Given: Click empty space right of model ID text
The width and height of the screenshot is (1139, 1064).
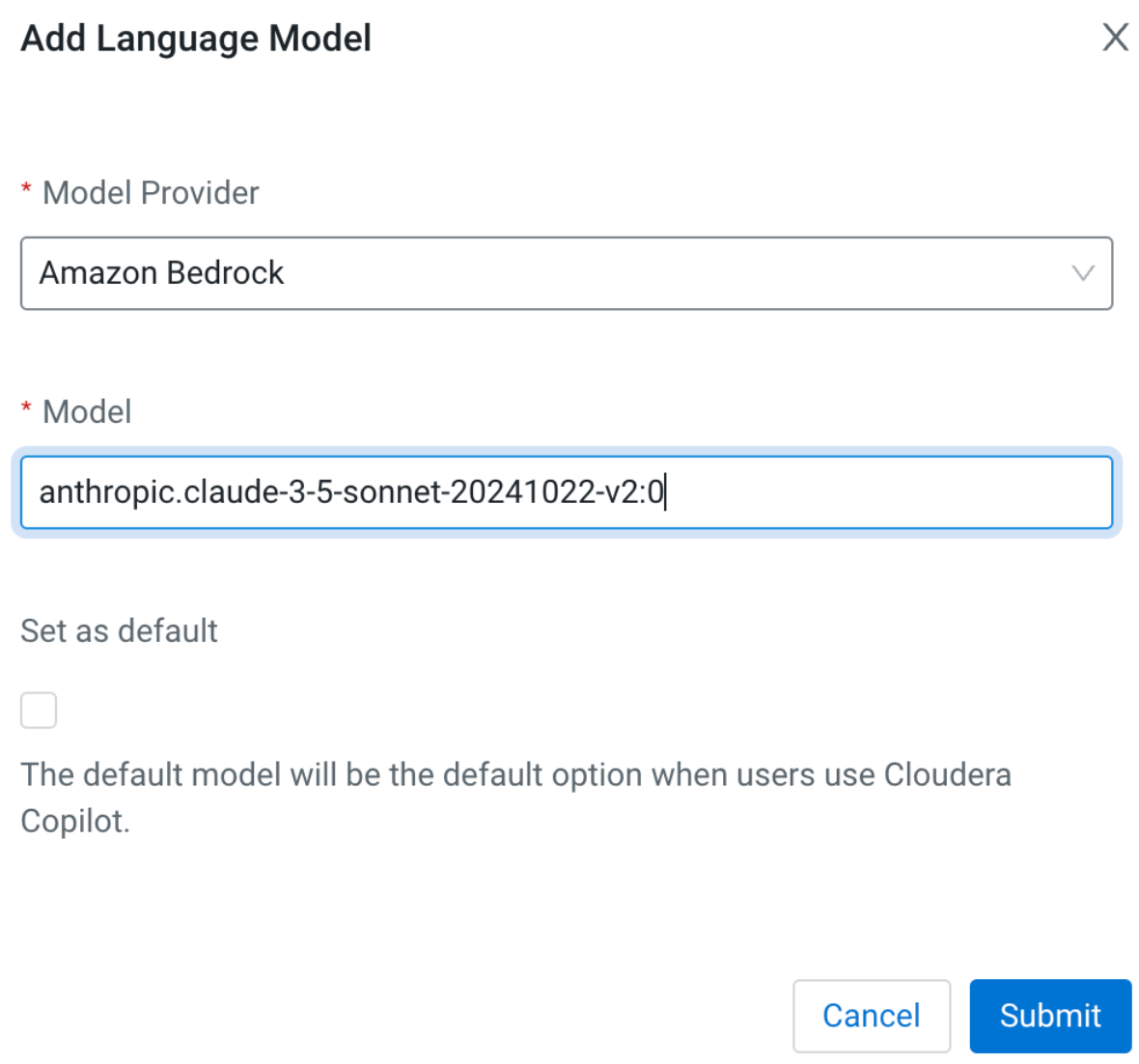Looking at the screenshot, I should [x=888, y=492].
